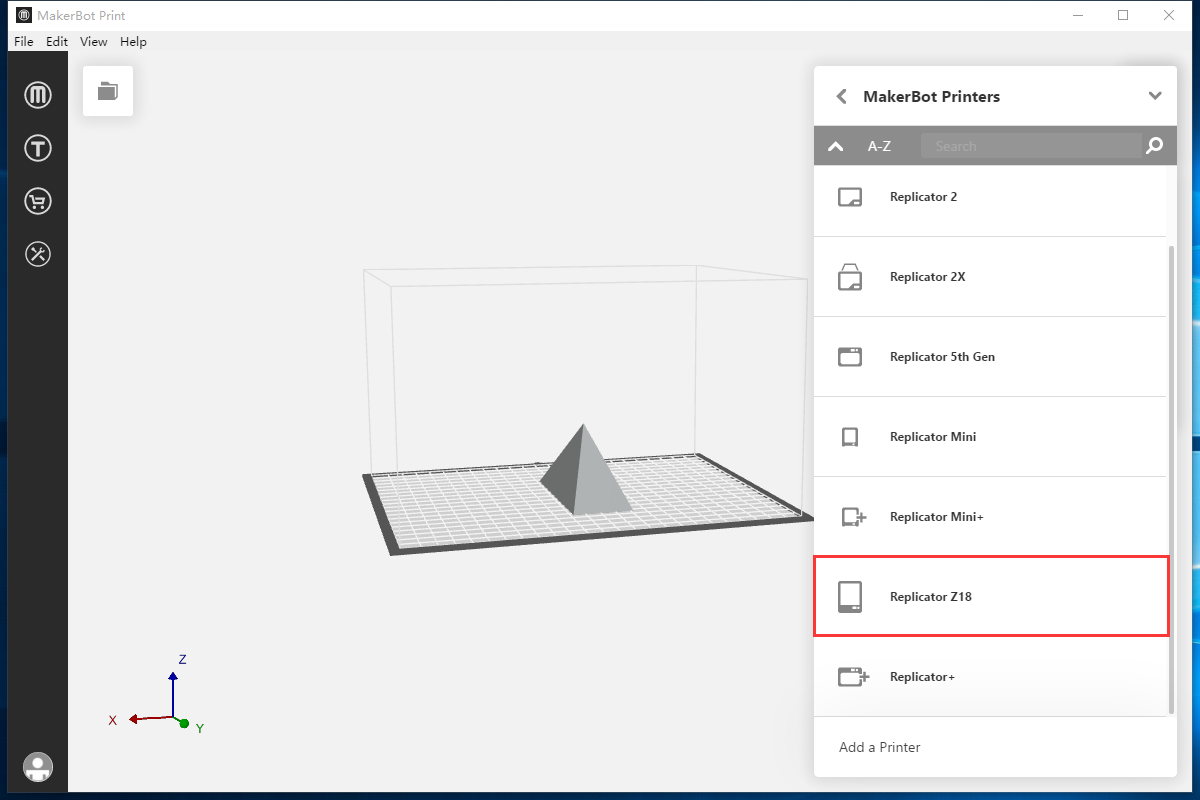The height and width of the screenshot is (800, 1200).
Task: Click the printer list scrollbar
Action: (1171, 480)
